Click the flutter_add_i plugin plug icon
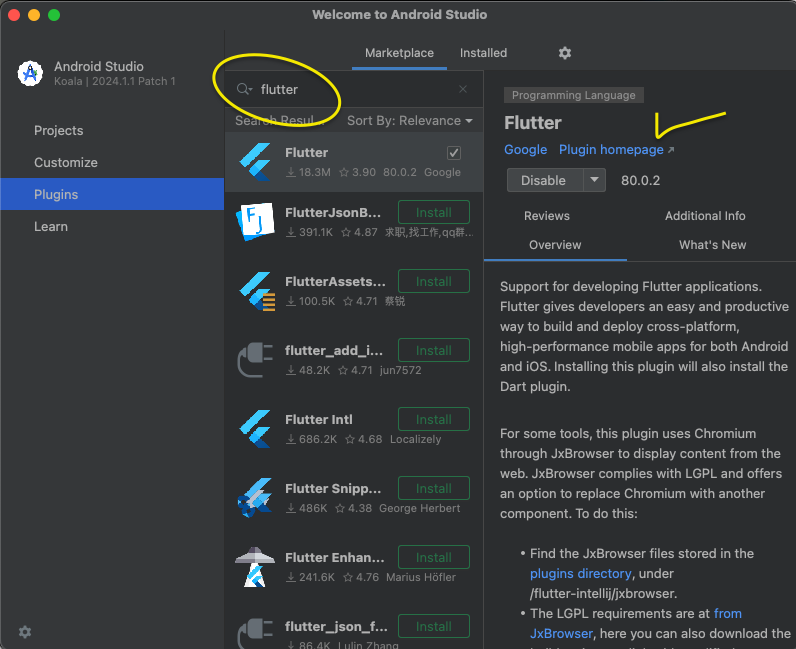Image resolution: width=796 pixels, height=649 pixels. (x=255, y=360)
